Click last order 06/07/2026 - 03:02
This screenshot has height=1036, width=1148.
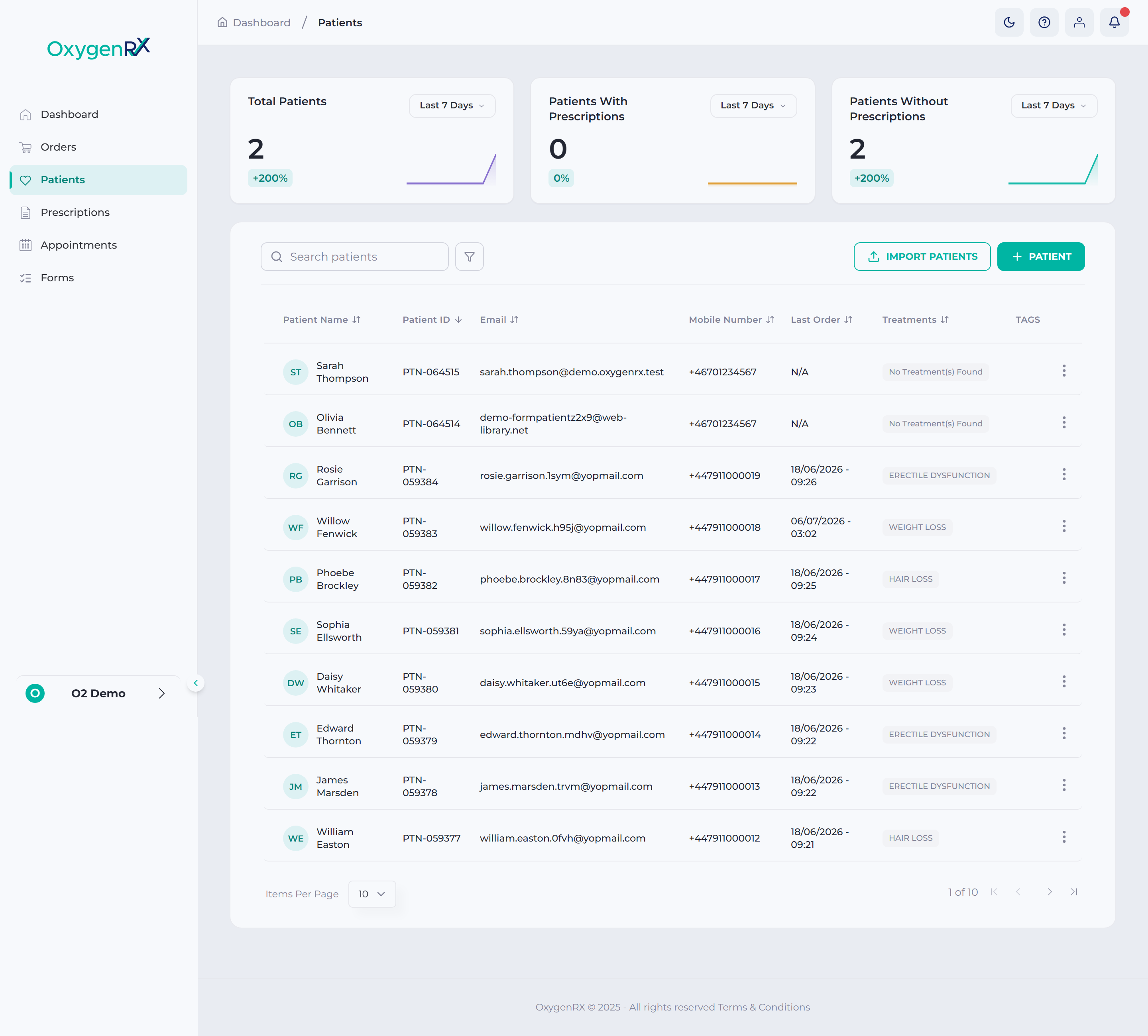(x=821, y=527)
